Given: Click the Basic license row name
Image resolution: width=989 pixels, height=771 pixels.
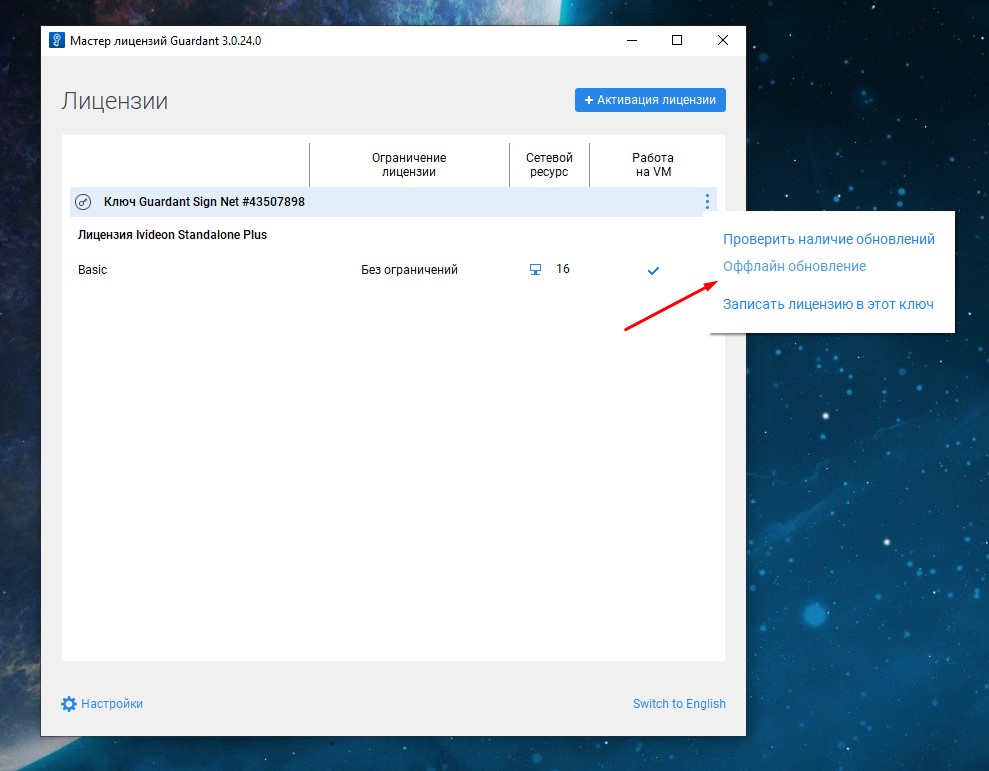Looking at the screenshot, I should pyautogui.click(x=93, y=269).
